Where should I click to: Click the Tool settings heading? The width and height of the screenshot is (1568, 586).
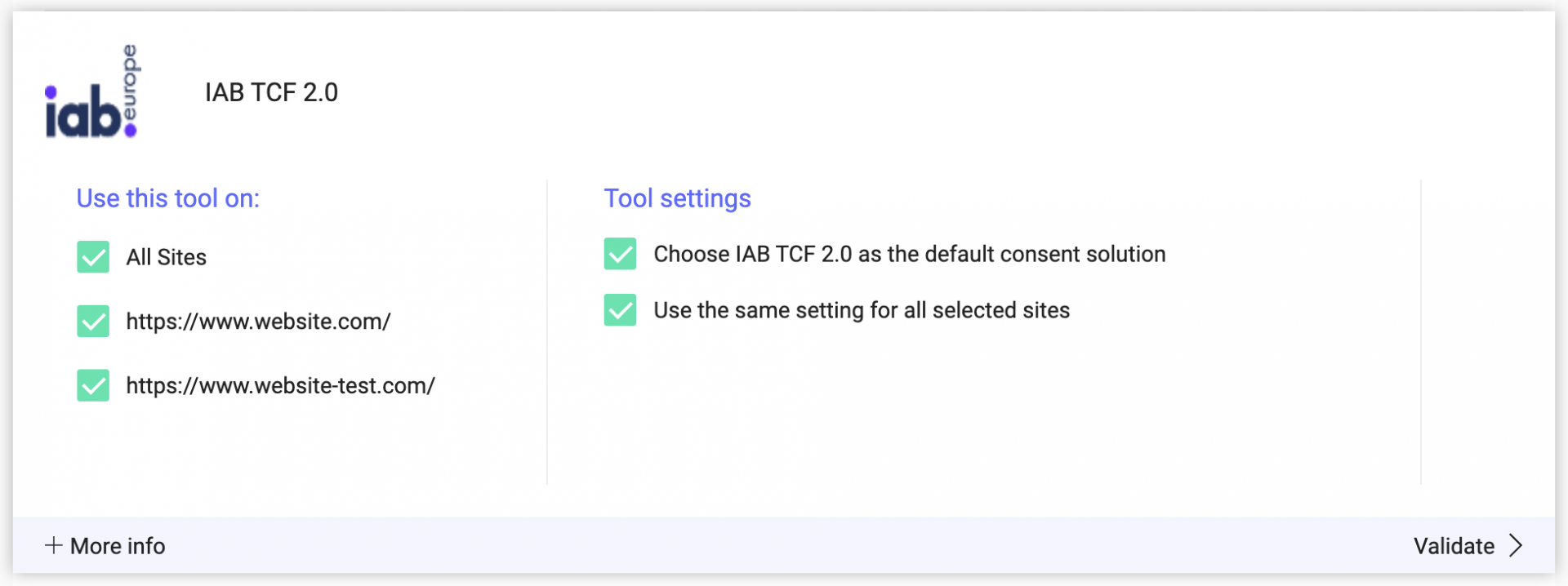[677, 198]
